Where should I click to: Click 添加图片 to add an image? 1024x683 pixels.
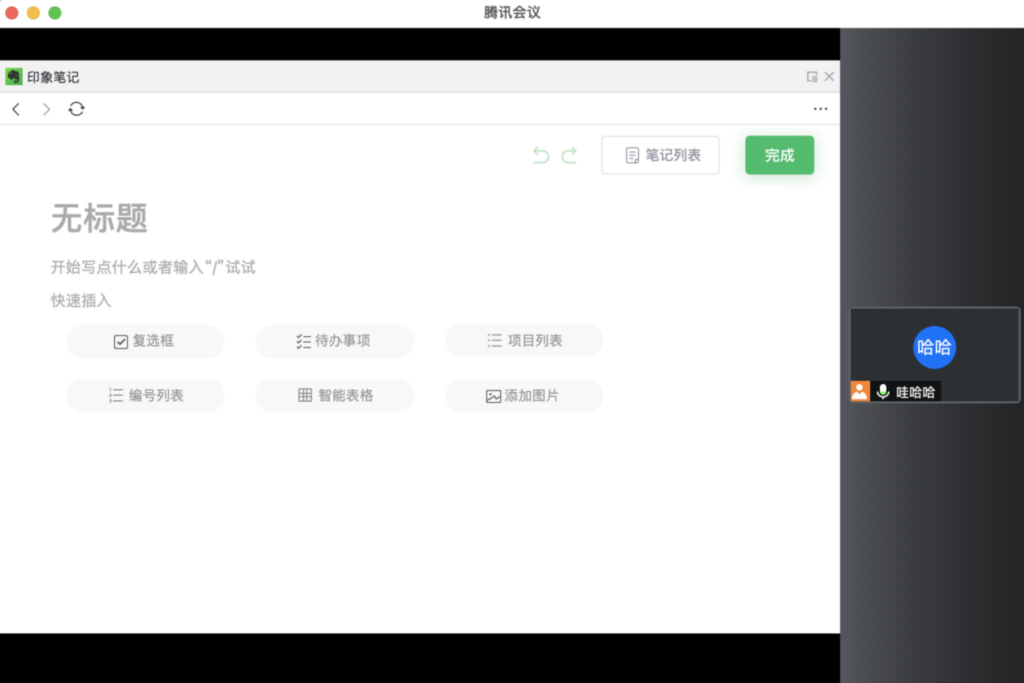[x=524, y=396]
